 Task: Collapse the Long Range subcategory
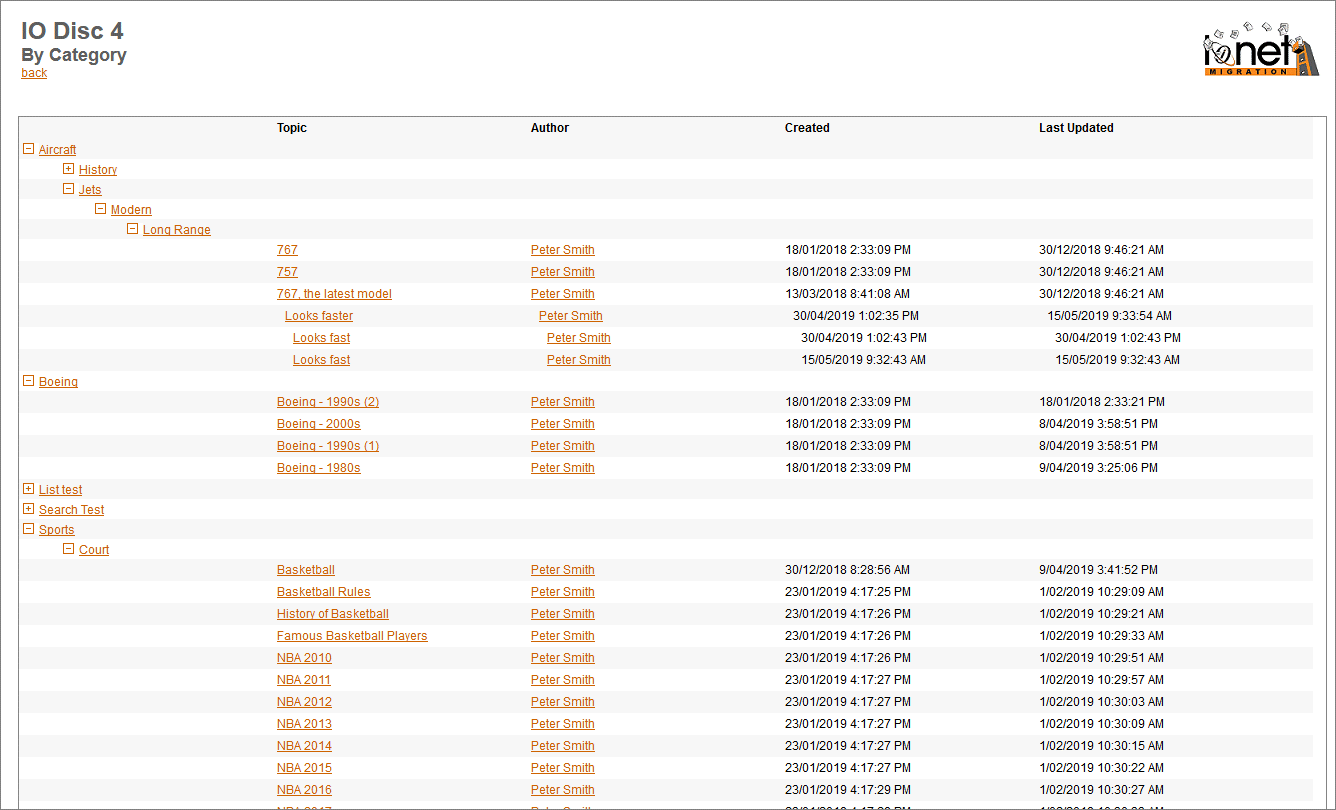click(x=132, y=229)
